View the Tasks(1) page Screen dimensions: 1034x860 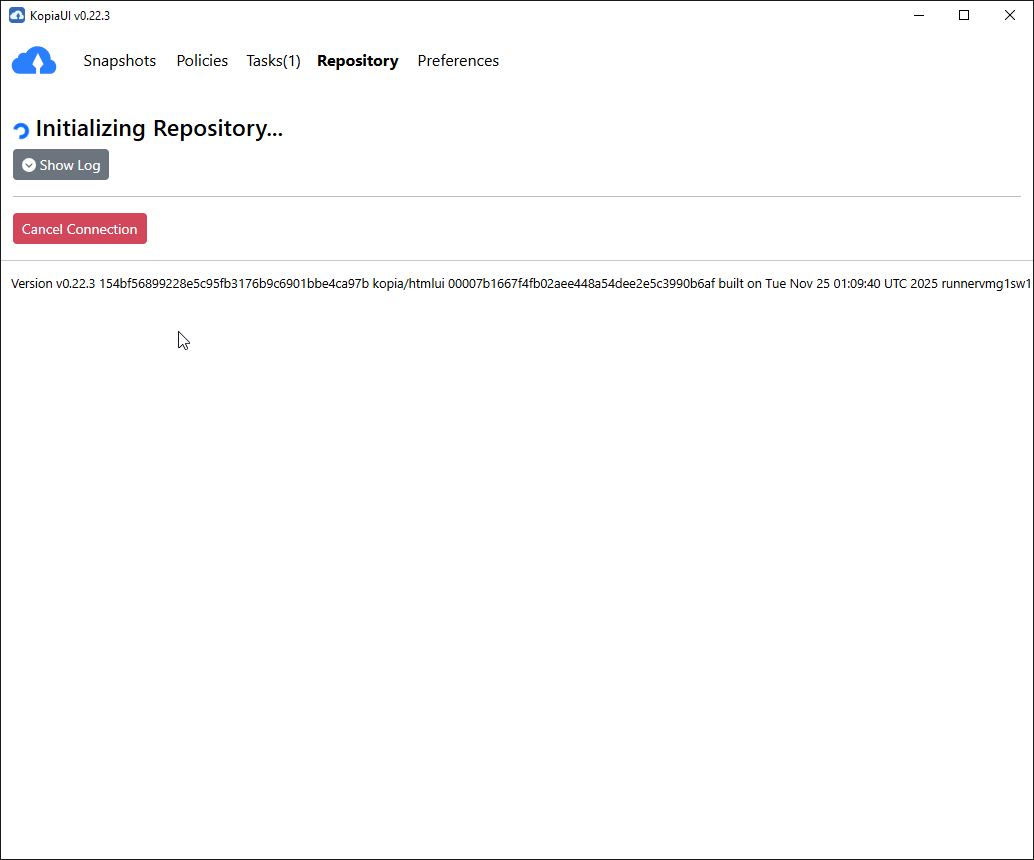(273, 61)
